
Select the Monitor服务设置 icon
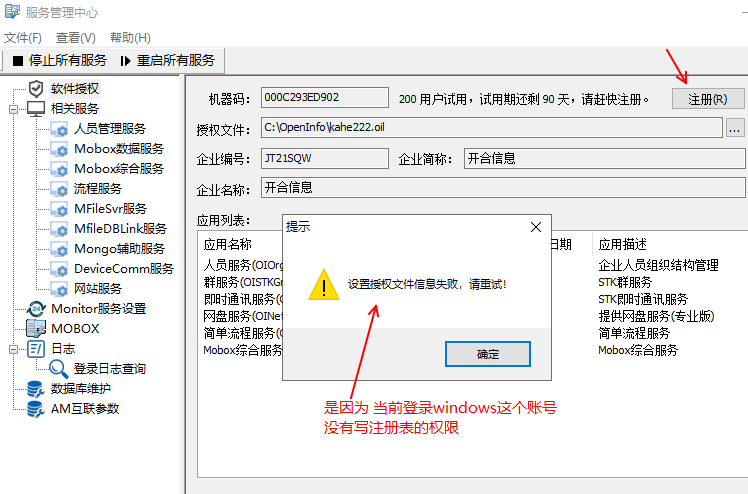click(36, 308)
